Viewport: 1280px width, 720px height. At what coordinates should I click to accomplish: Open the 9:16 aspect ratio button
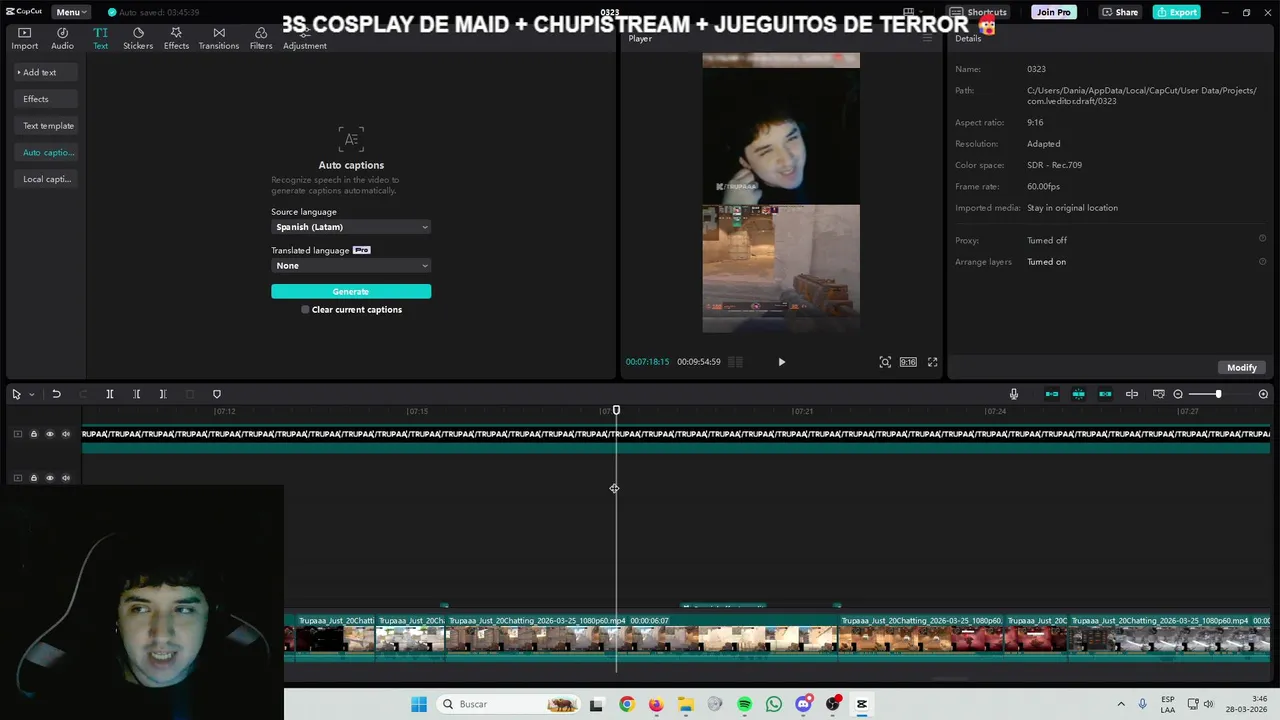(x=908, y=362)
